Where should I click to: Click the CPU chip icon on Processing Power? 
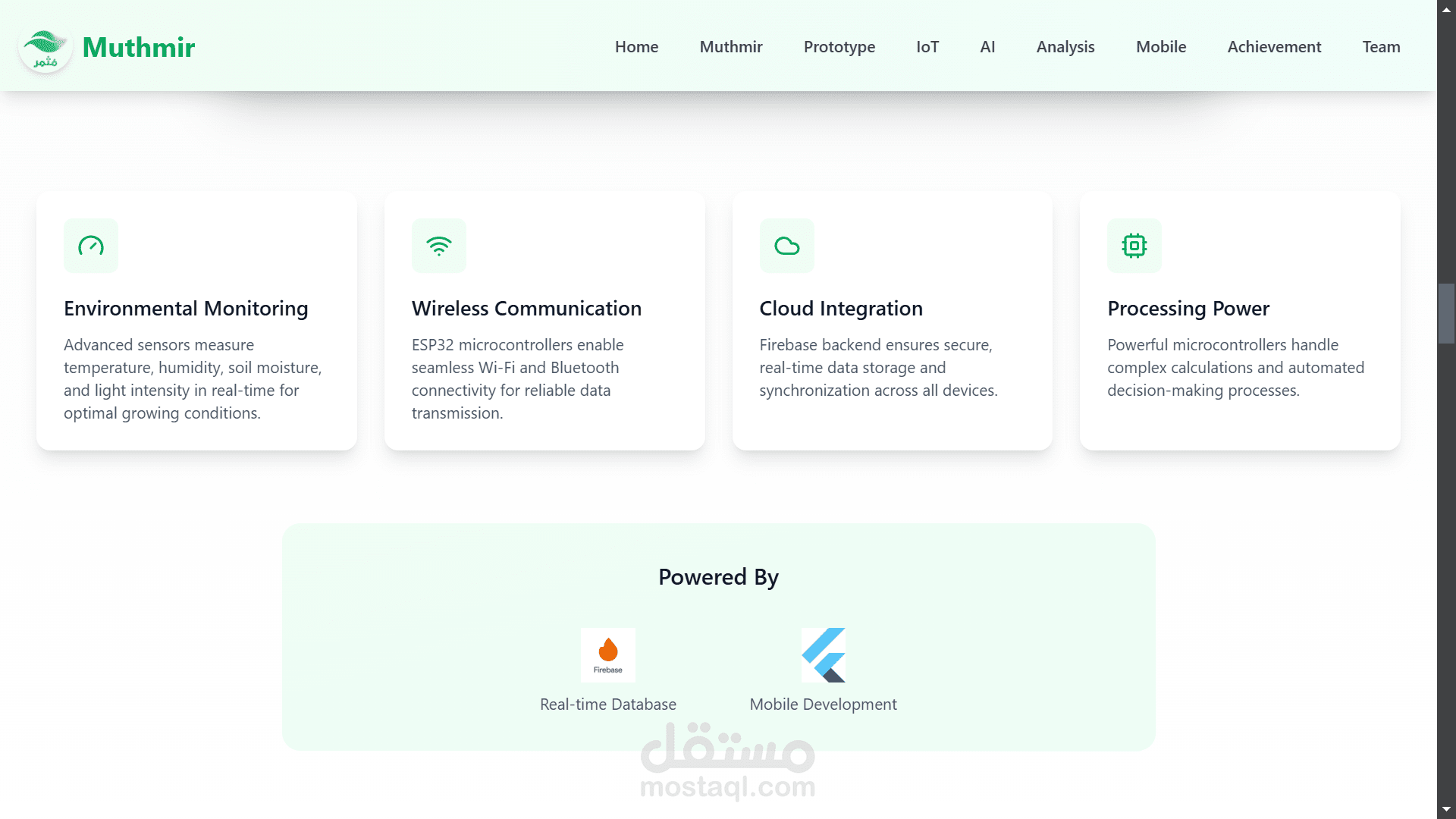pos(1134,246)
